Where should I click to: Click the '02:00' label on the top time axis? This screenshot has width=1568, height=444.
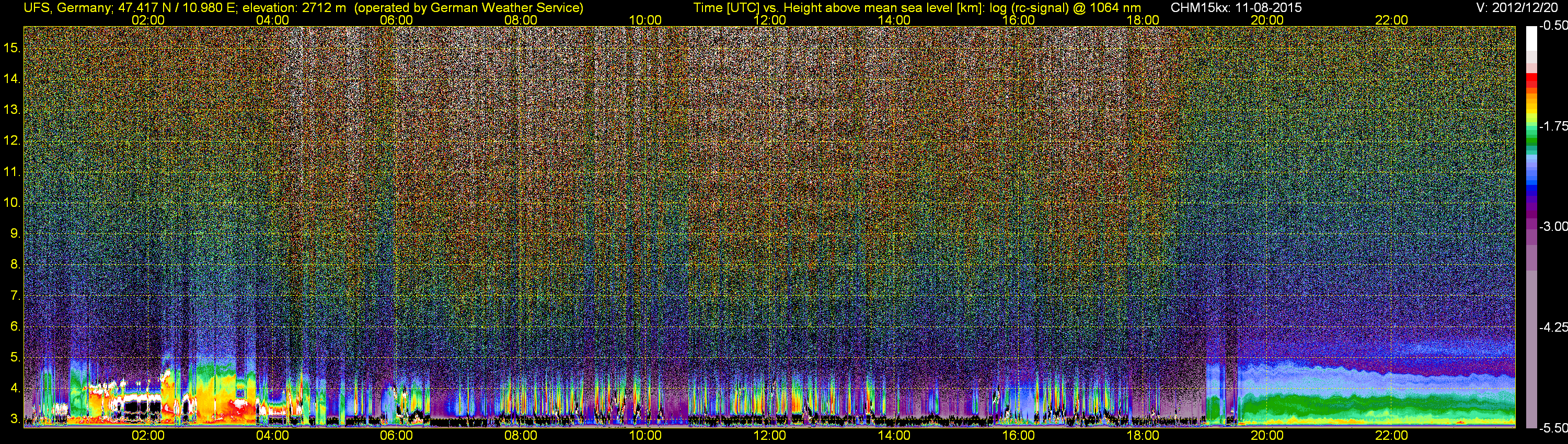[148, 20]
